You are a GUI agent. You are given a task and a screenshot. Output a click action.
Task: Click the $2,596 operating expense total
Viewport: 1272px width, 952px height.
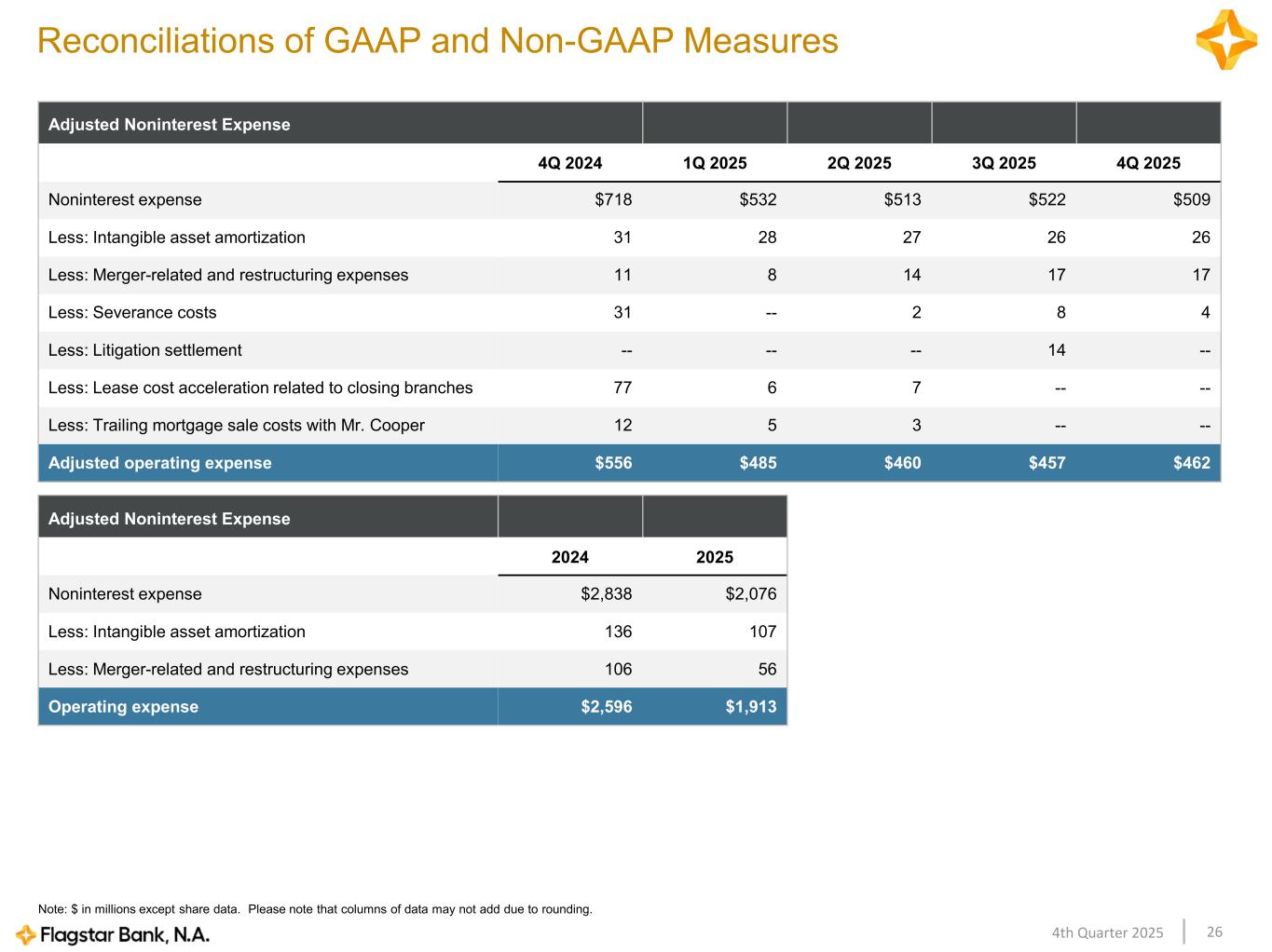[606, 707]
